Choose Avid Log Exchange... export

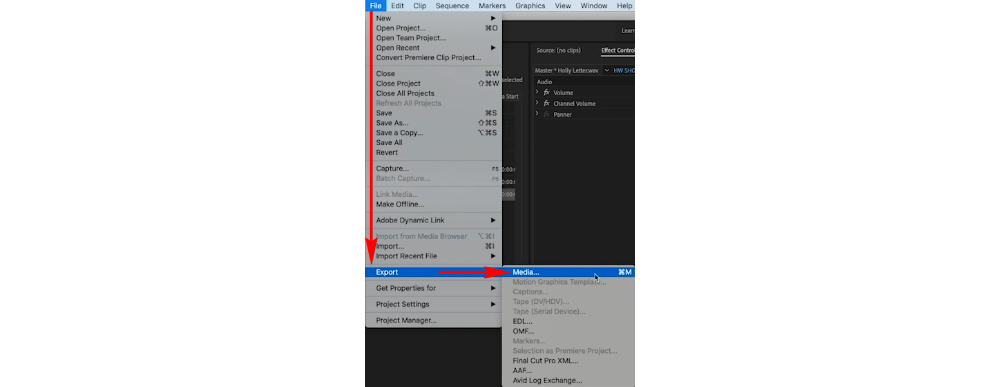click(569, 380)
